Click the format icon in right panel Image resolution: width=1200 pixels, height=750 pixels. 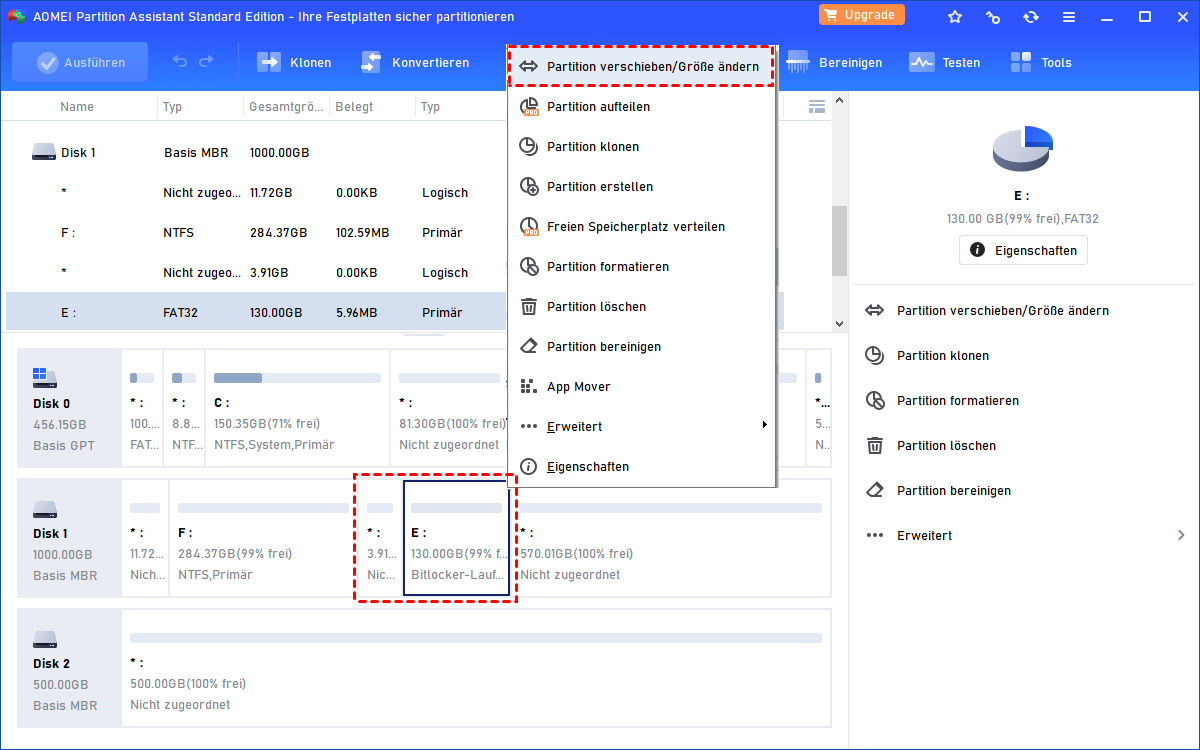(875, 401)
